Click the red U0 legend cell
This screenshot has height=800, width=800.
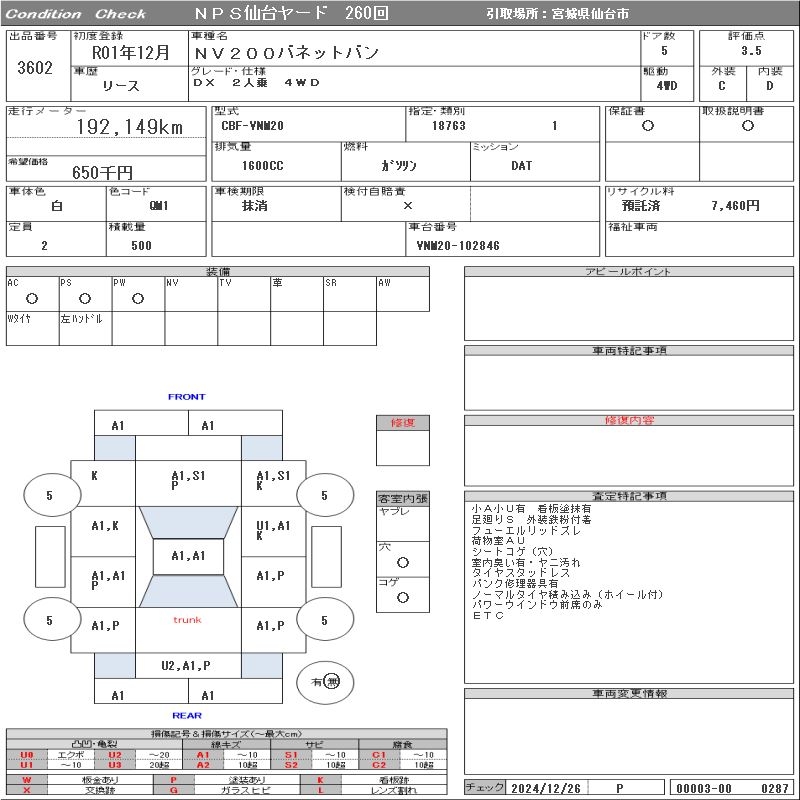[x=27, y=755]
